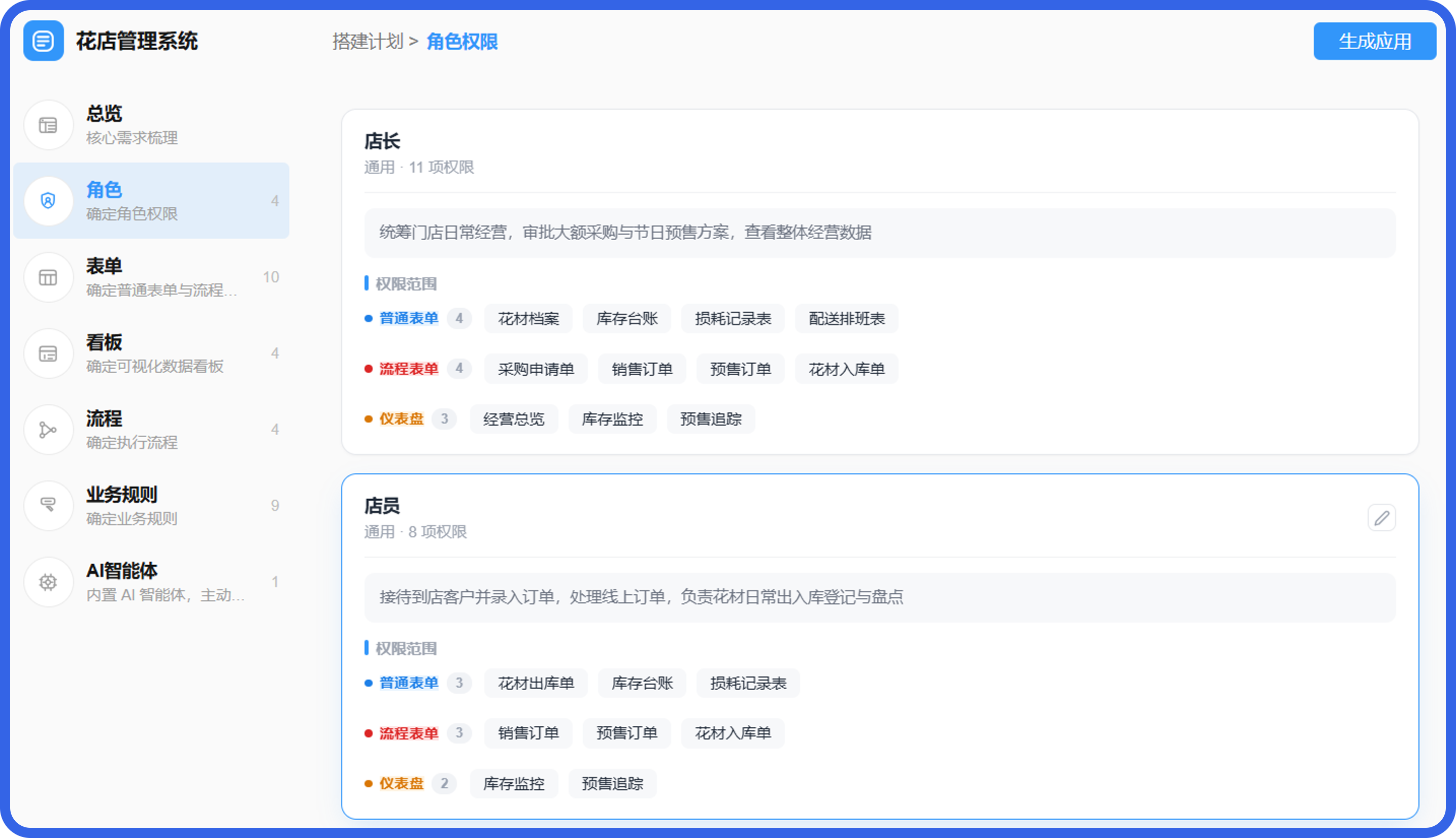Click the 看板 dashboard icon in sidebar
1456x838 pixels.
click(x=48, y=353)
